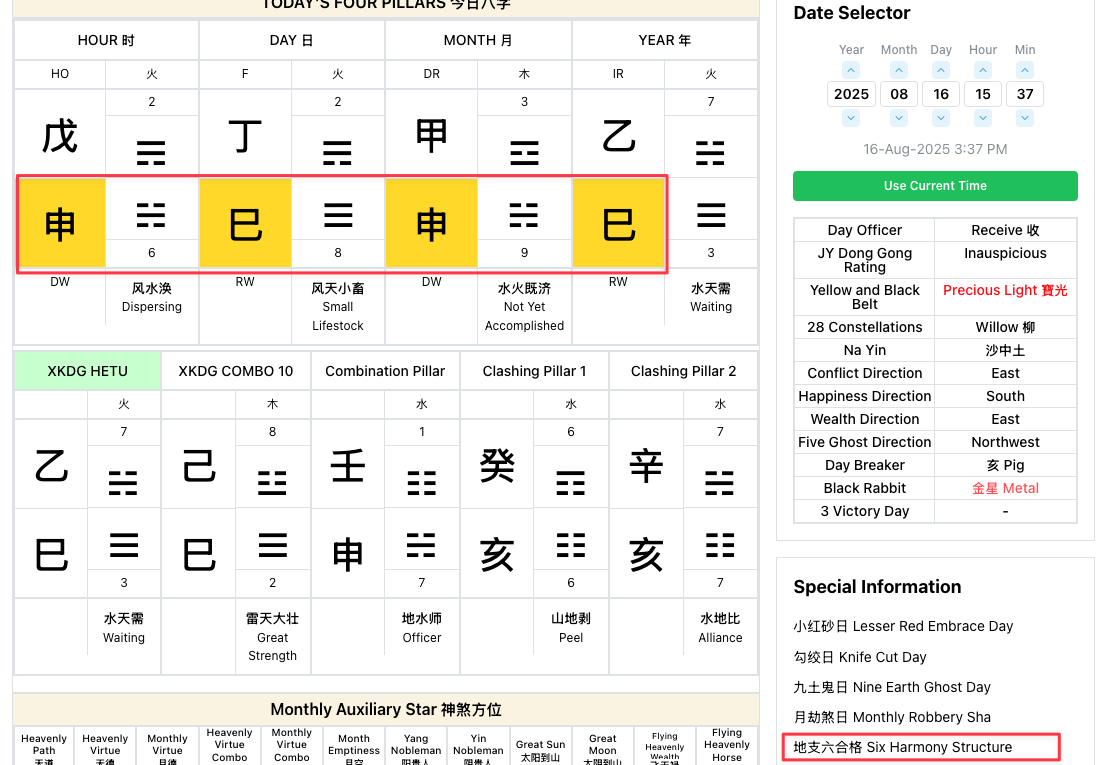Select the month stem character 甲
1097x765 pixels.
pos(432,136)
